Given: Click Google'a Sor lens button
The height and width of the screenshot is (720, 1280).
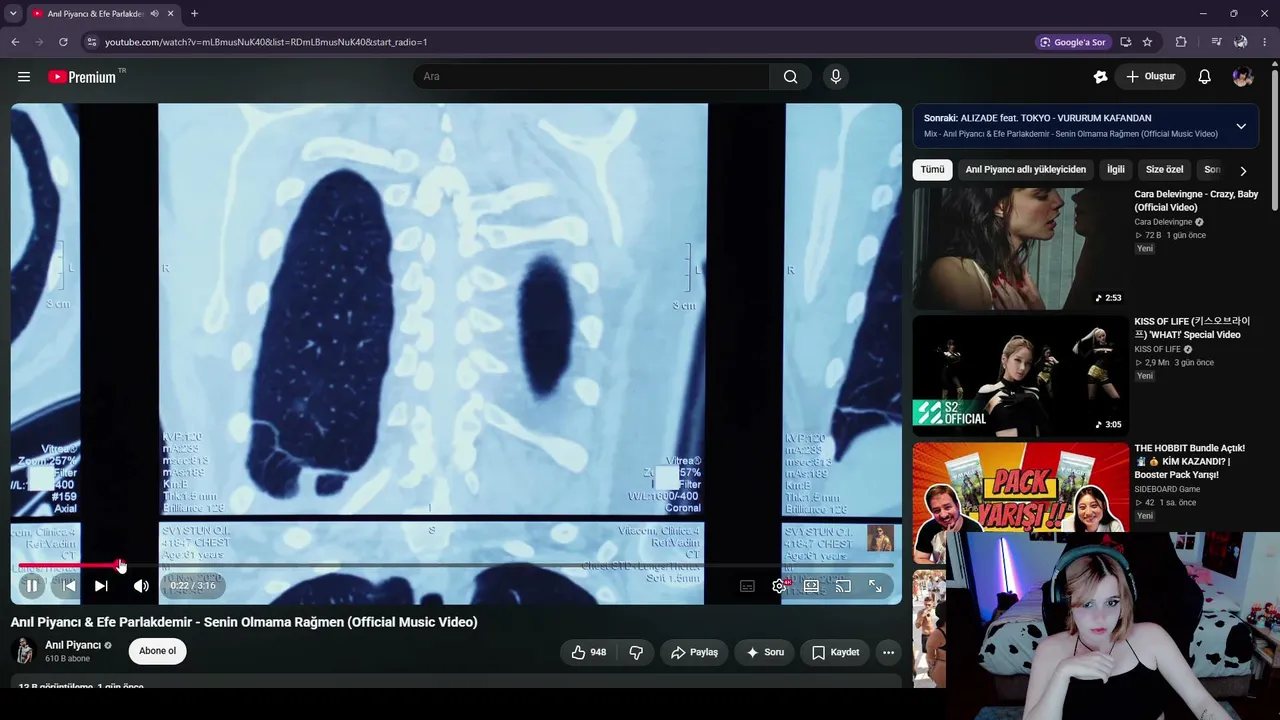Looking at the screenshot, I should [x=1072, y=42].
